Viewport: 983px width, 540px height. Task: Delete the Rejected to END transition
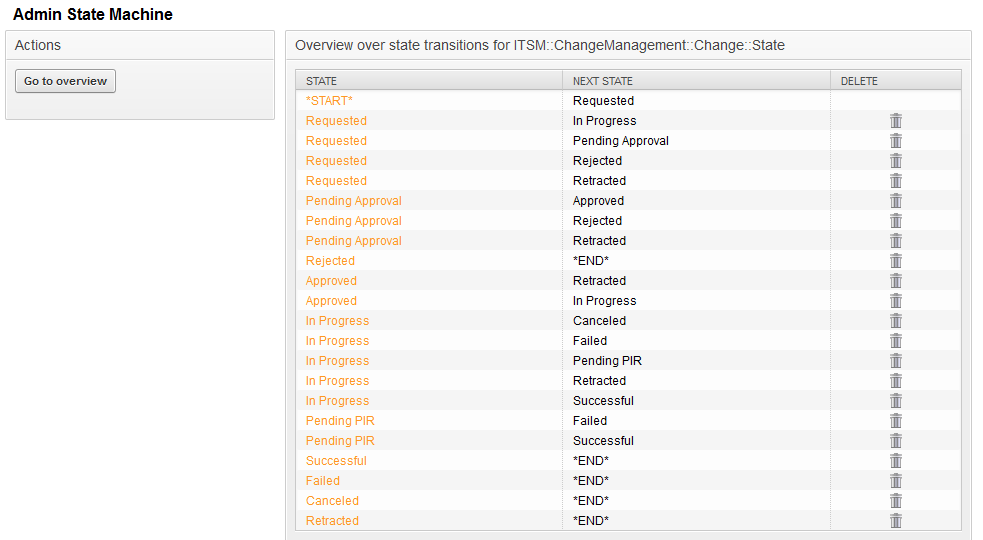coord(896,261)
